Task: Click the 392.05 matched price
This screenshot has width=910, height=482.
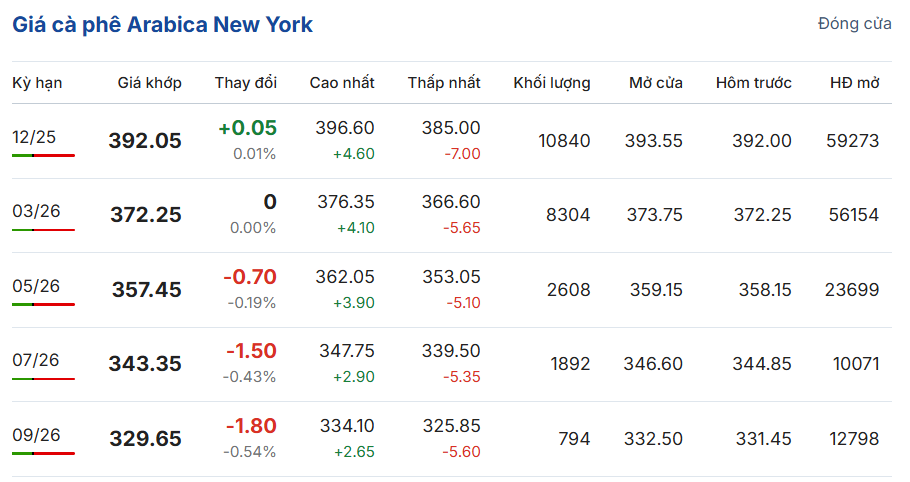Action: (x=145, y=141)
